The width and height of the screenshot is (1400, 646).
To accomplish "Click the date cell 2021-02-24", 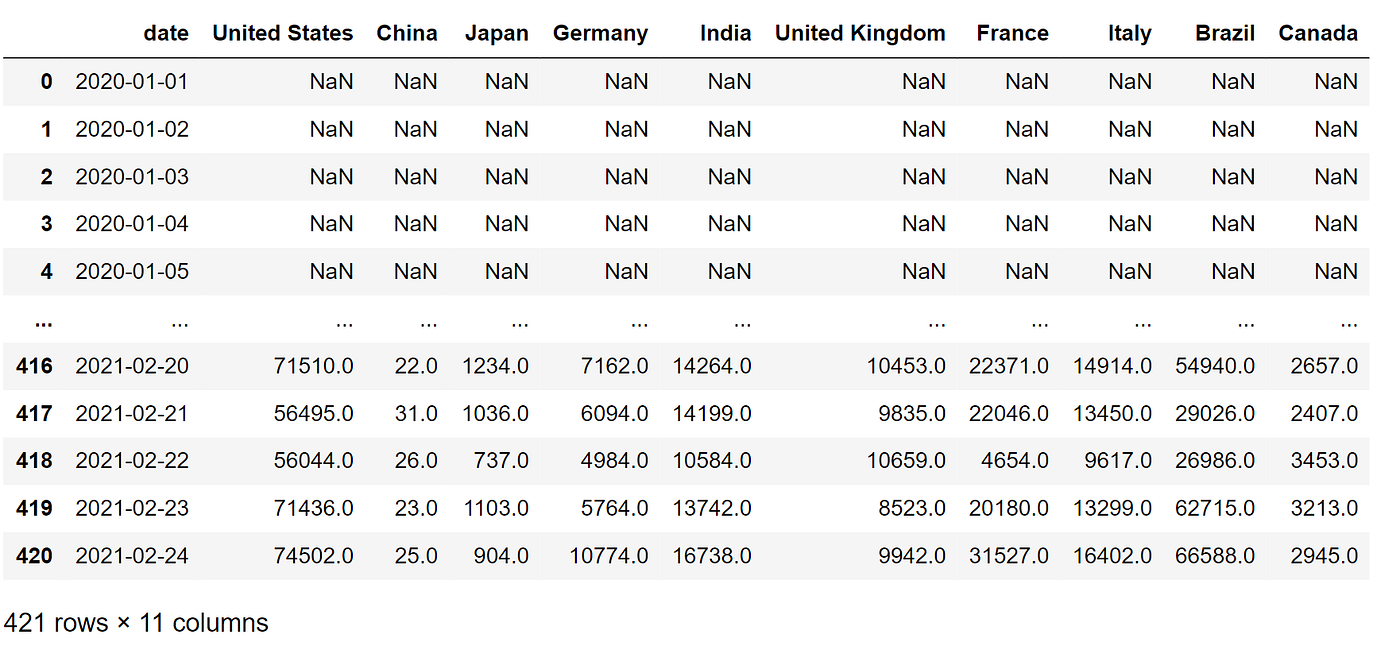I will point(130,555).
